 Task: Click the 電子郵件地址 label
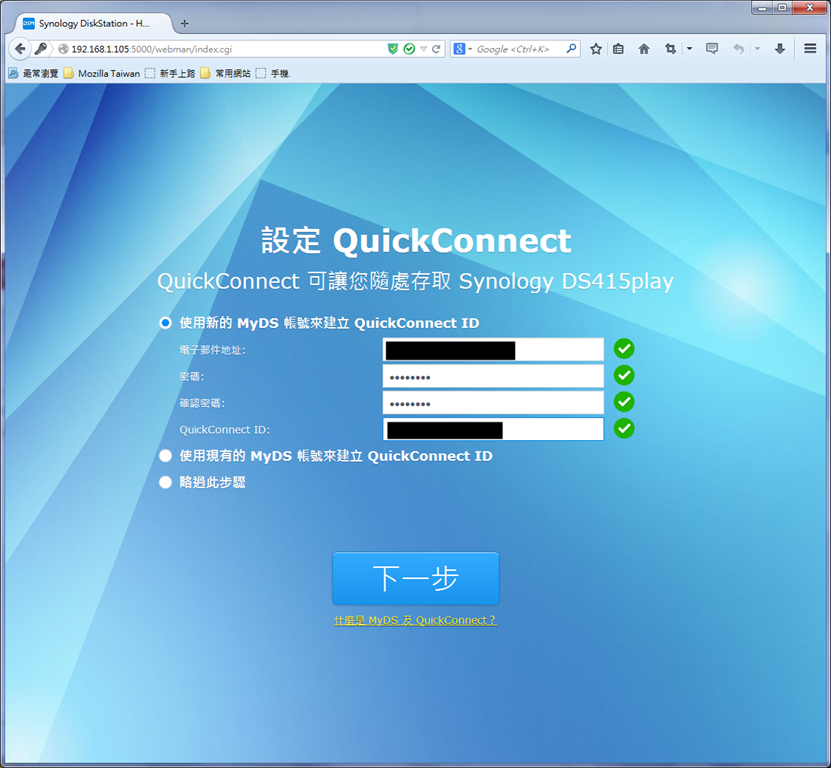tap(213, 350)
